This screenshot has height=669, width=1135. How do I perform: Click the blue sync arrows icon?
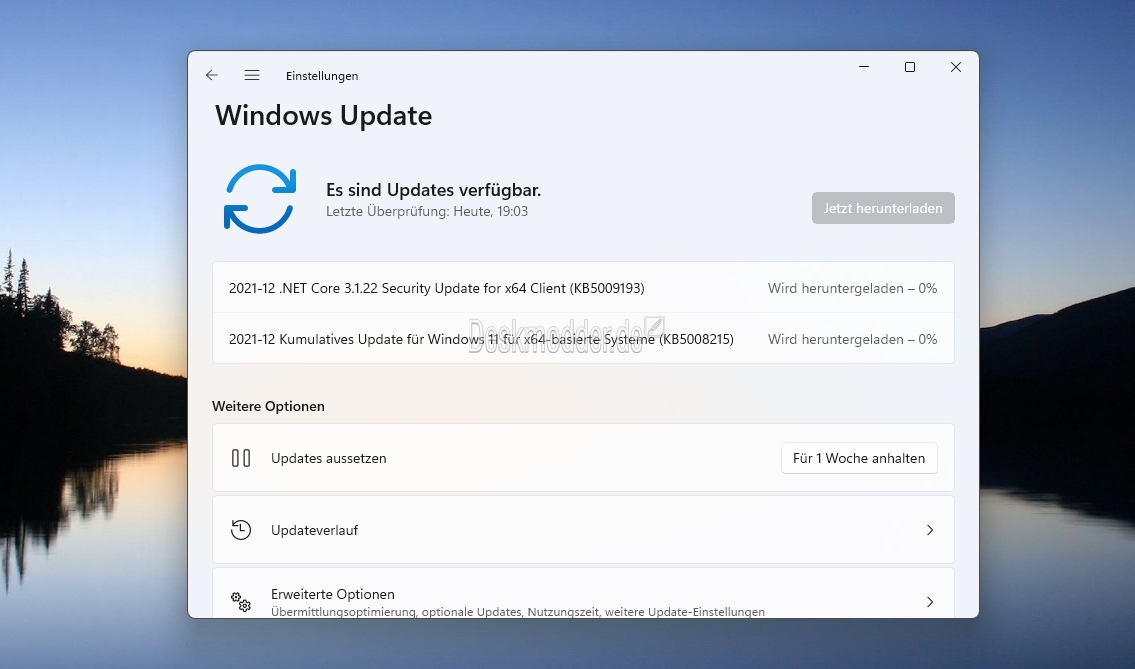[x=260, y=199]
